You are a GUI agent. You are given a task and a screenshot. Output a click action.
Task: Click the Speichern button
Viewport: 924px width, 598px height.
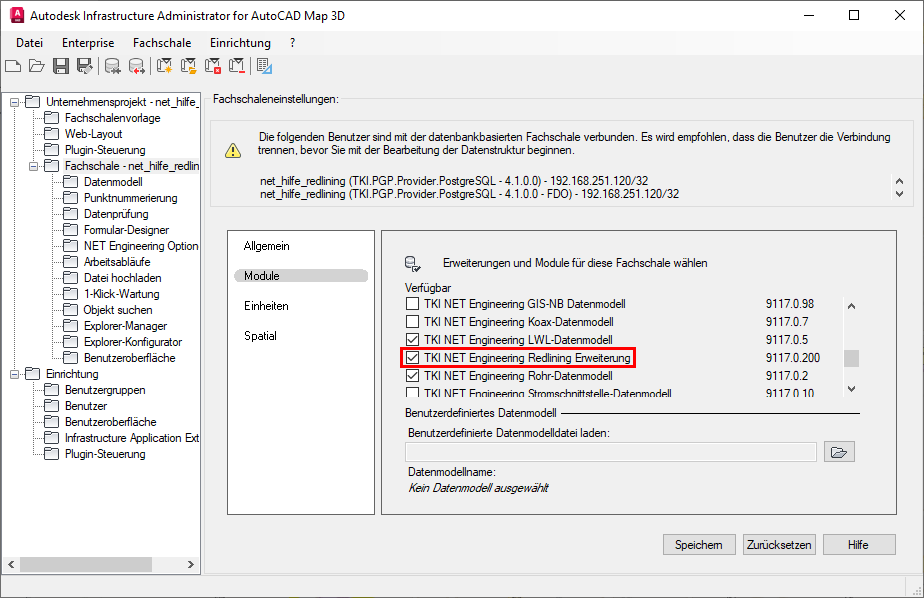coord(699,544)
